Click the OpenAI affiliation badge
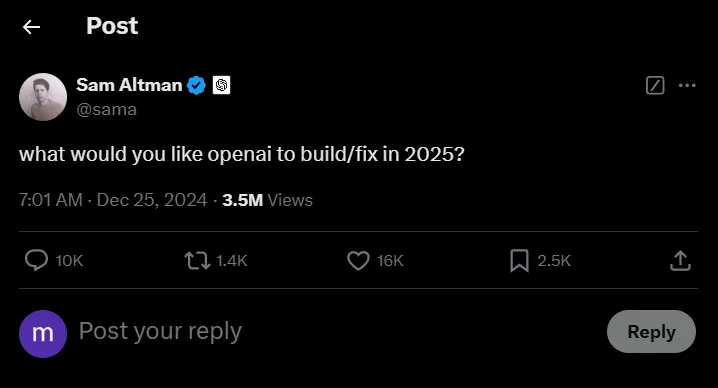Image resolution: width=718 pixels, height=388 pixels. (222, 85)
